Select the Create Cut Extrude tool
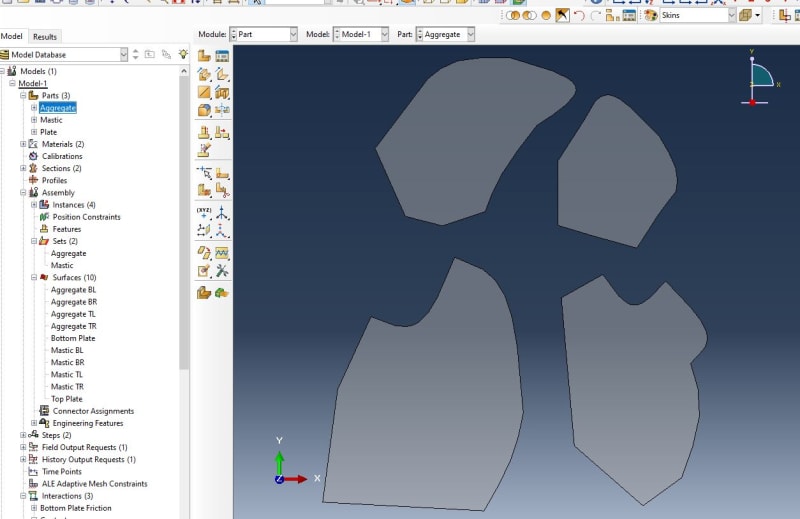This screenshot has height=519, width=800. (x=222, y=92)
